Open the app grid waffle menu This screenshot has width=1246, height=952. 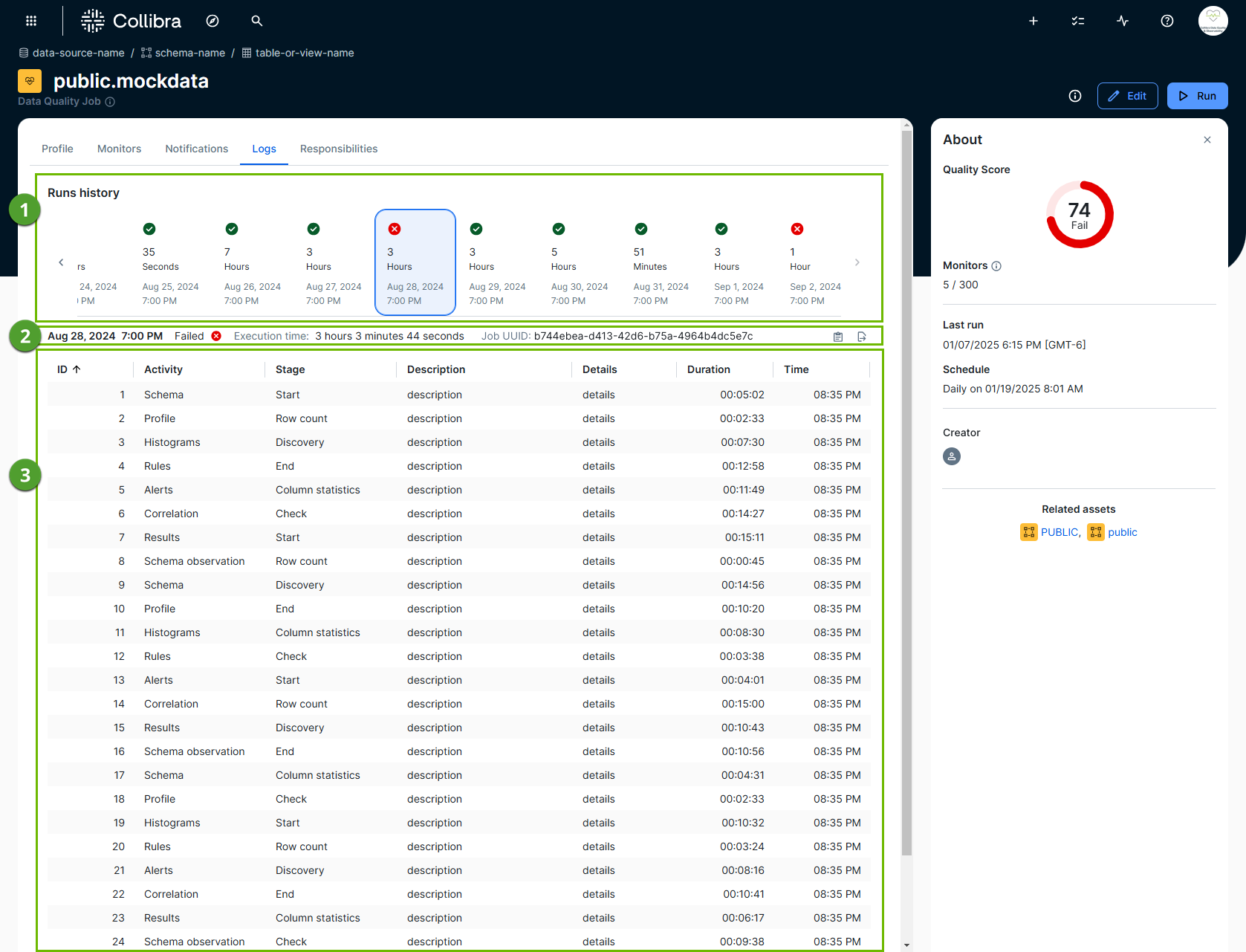click(x=30, y=20)
